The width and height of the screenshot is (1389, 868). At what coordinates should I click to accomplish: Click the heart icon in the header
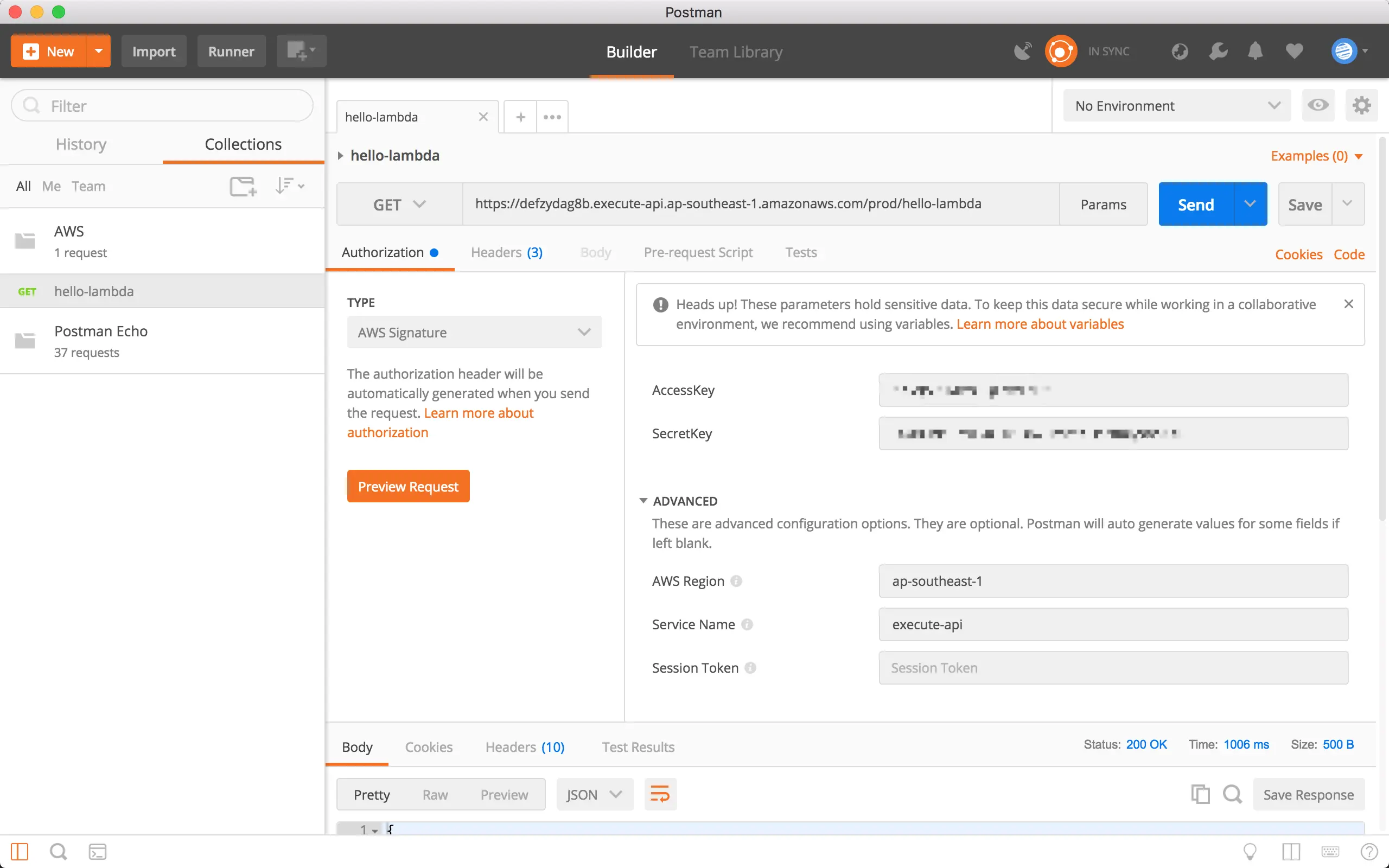click(x=1294, y=52)
